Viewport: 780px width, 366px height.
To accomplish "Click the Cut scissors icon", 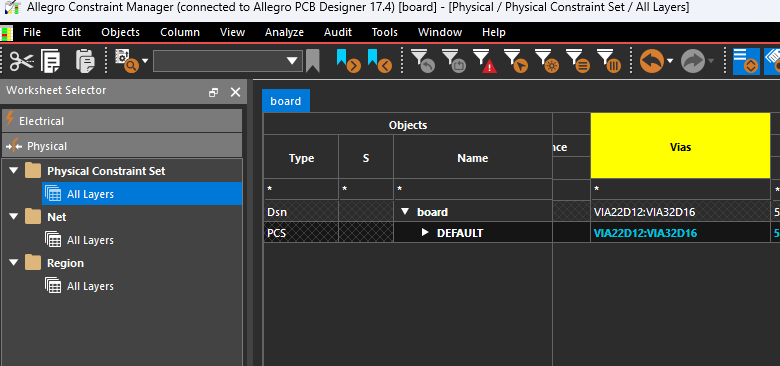I will tap(21, 62).
